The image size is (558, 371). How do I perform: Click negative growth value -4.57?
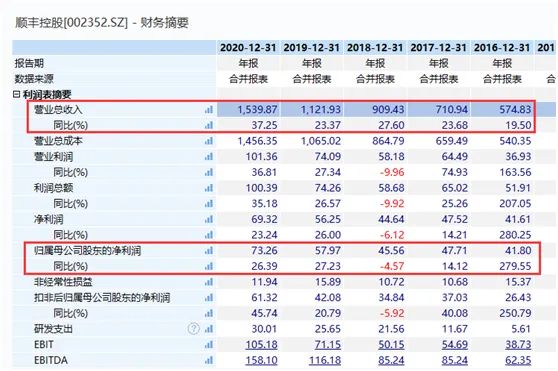tap(392, 266)
